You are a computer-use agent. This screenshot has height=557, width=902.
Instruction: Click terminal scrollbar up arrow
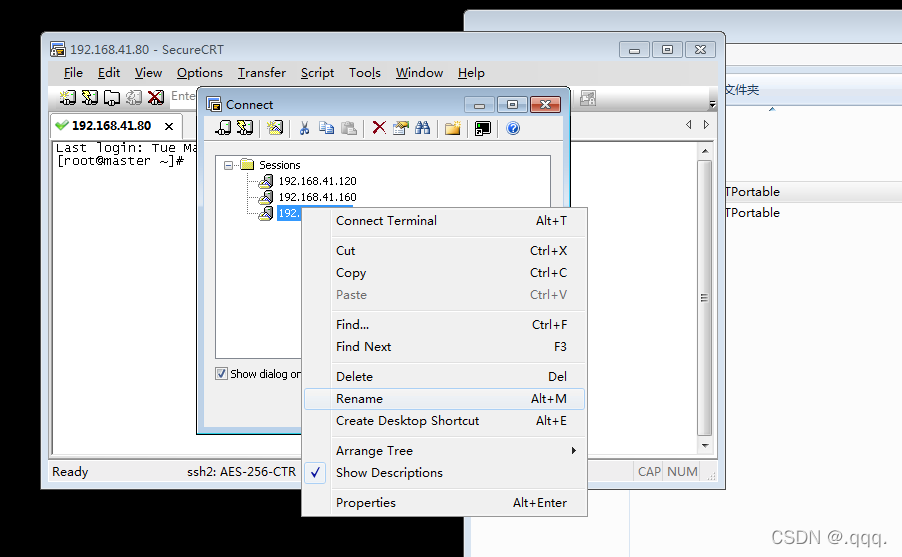coord(705,151)
